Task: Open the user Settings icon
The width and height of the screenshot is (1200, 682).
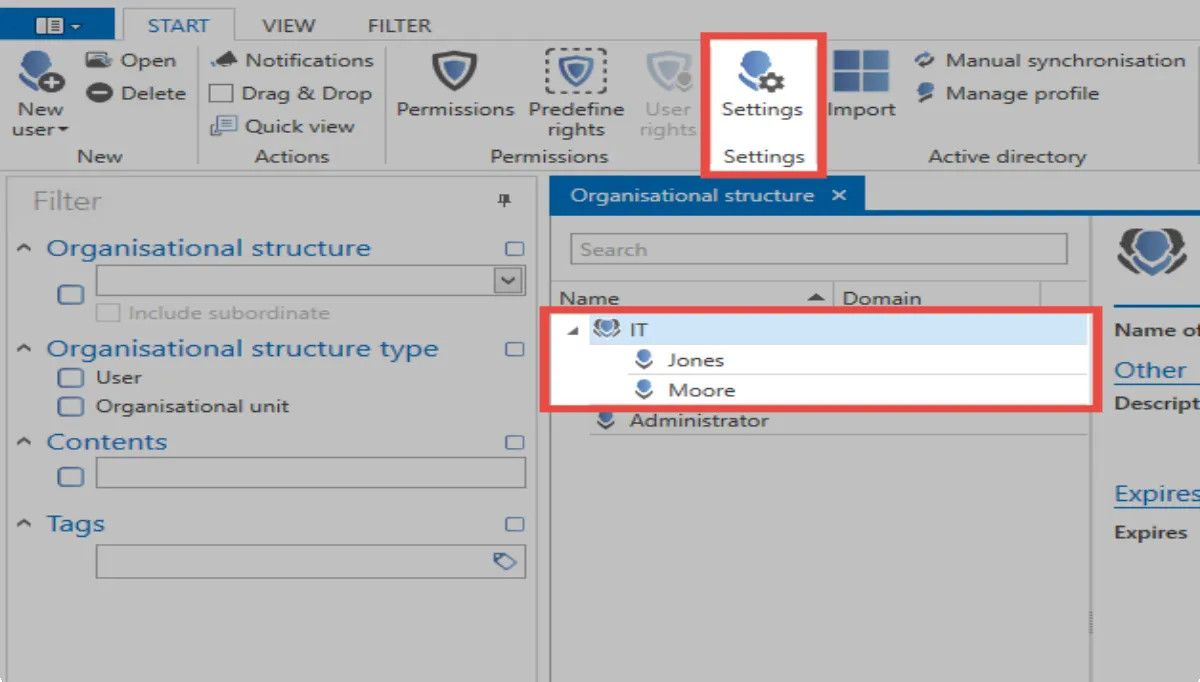Action: pos(762,72)
